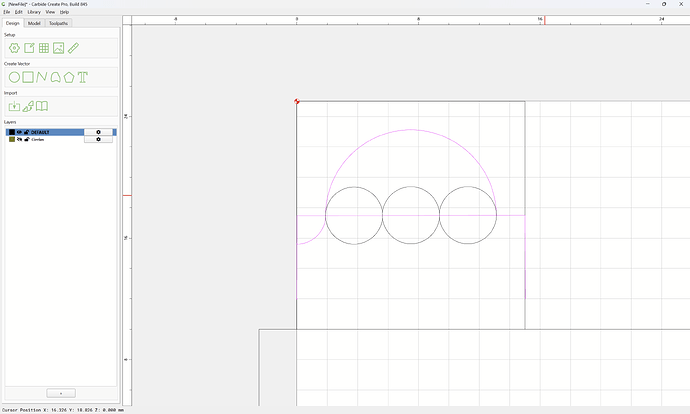
Task: Open the design library book icon
Action: point(42,106)
